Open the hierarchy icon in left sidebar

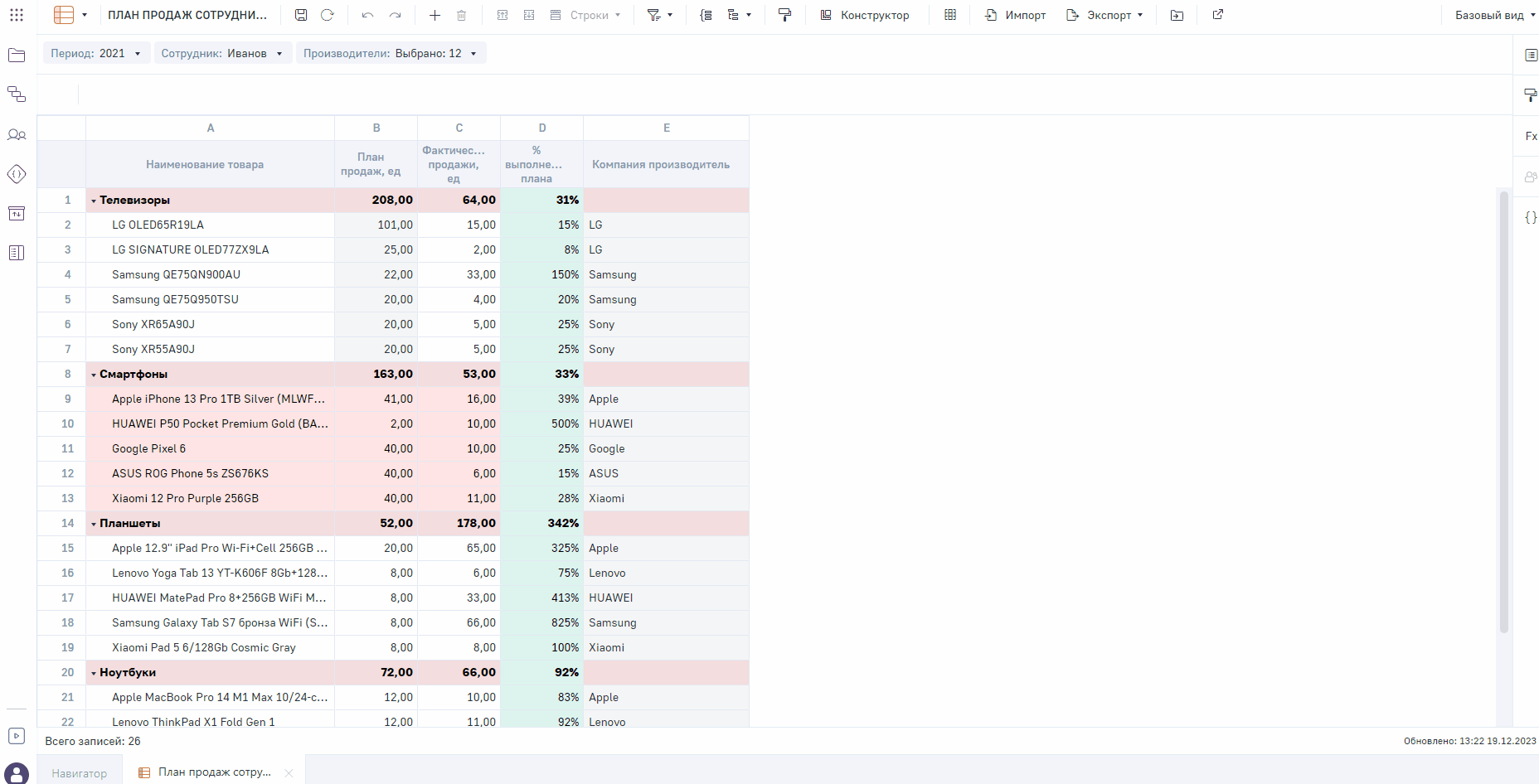pos(17,94)
